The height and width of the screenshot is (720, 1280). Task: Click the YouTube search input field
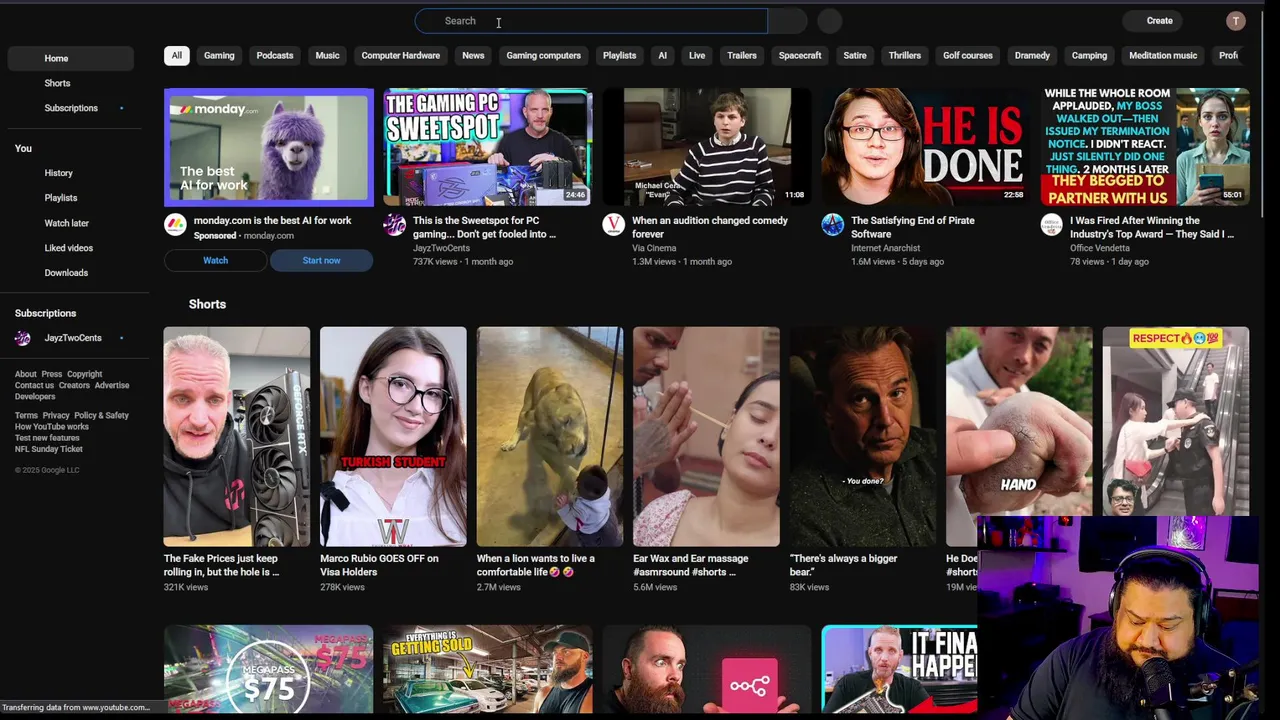click(x=591, y=21)
